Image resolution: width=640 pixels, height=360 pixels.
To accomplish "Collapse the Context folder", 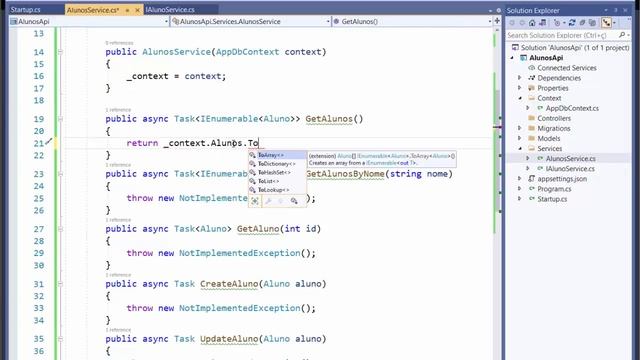I will 520,98.
